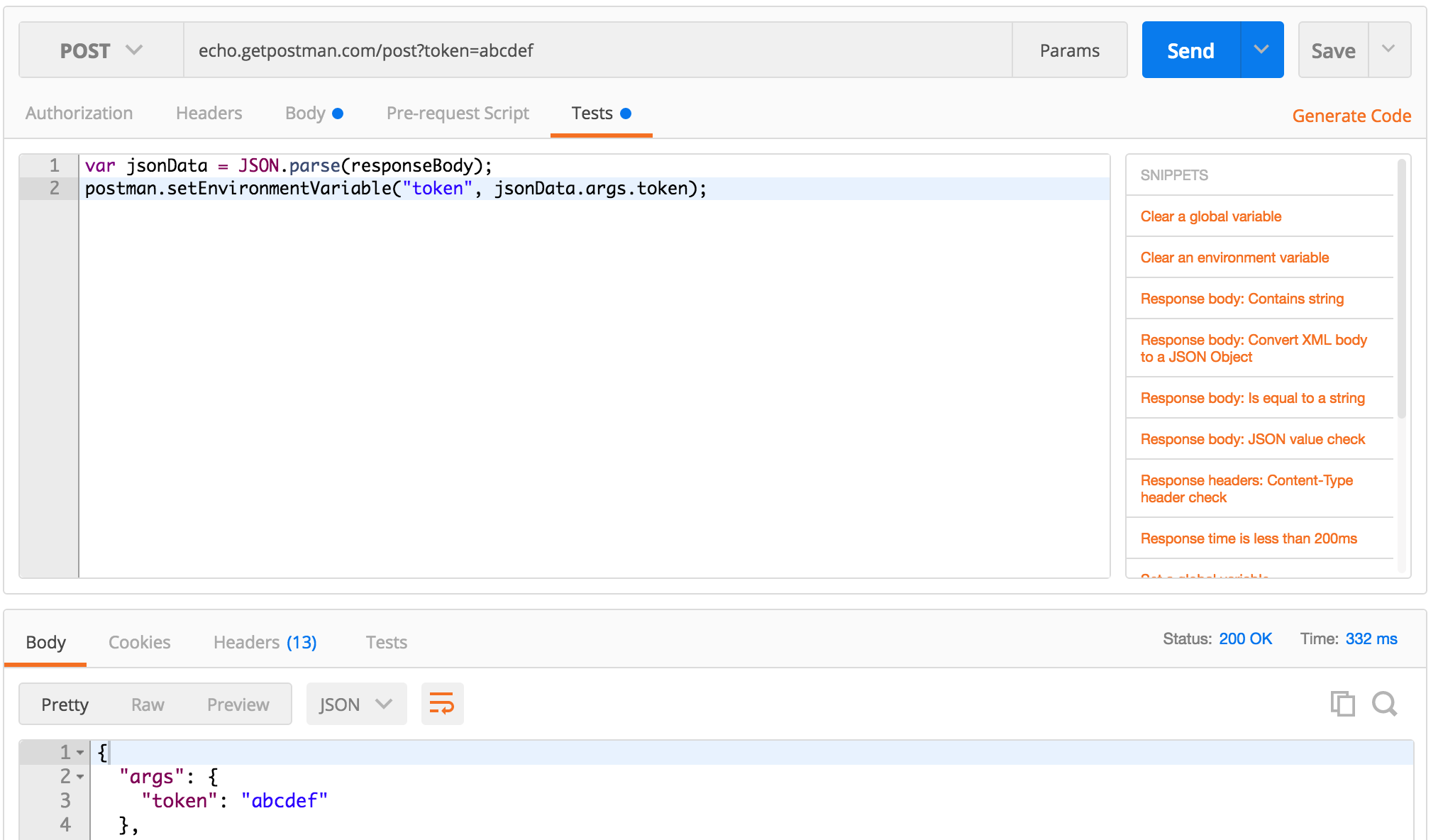Click the search icon in response body
This screenshot has height=840, width=1443.
point(1383,703)
